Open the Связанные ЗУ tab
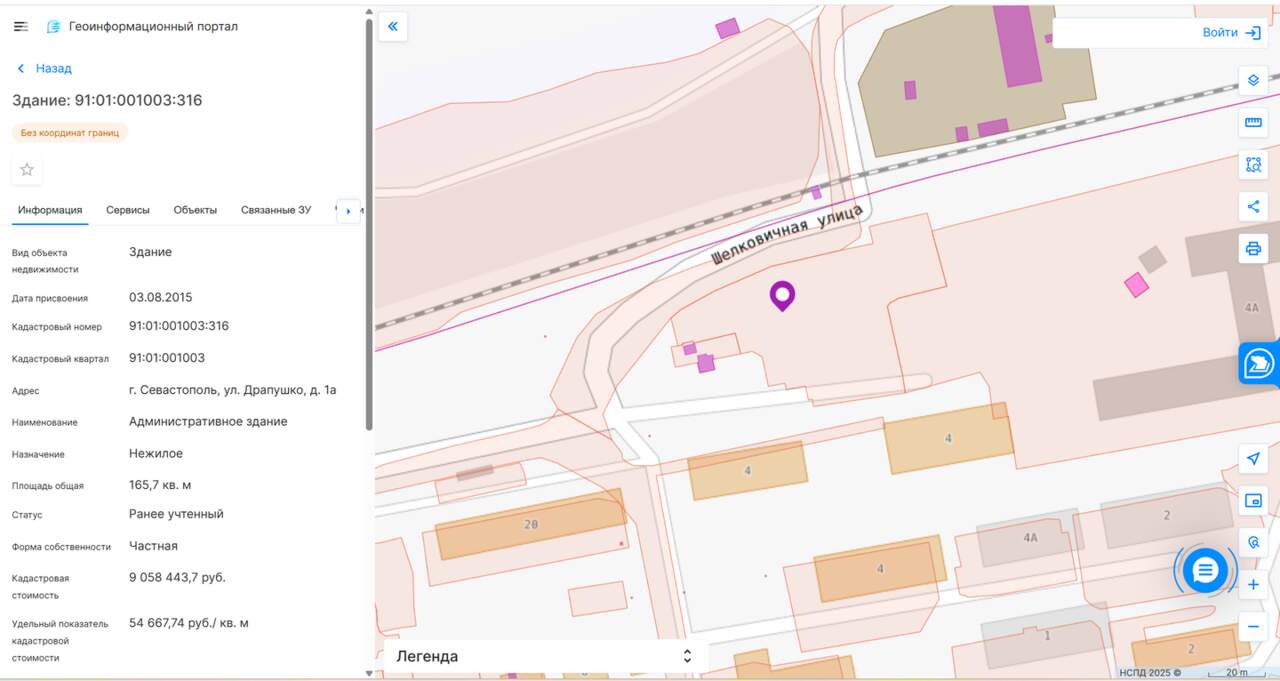Screen dimensions: 1280x681 point(275,210)
